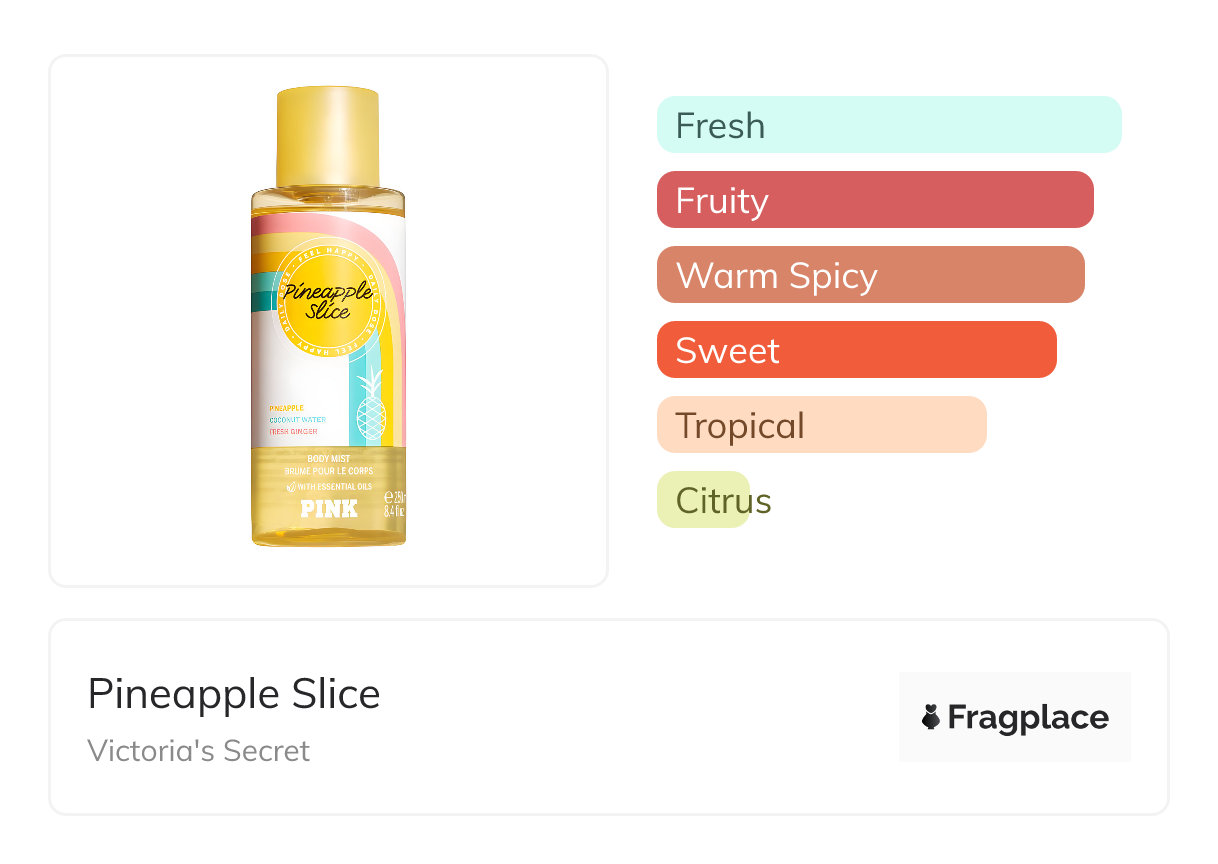Viewport: 1218px width, 864px height.
Task: Select the Citrus accord bar
Action: 704,500
